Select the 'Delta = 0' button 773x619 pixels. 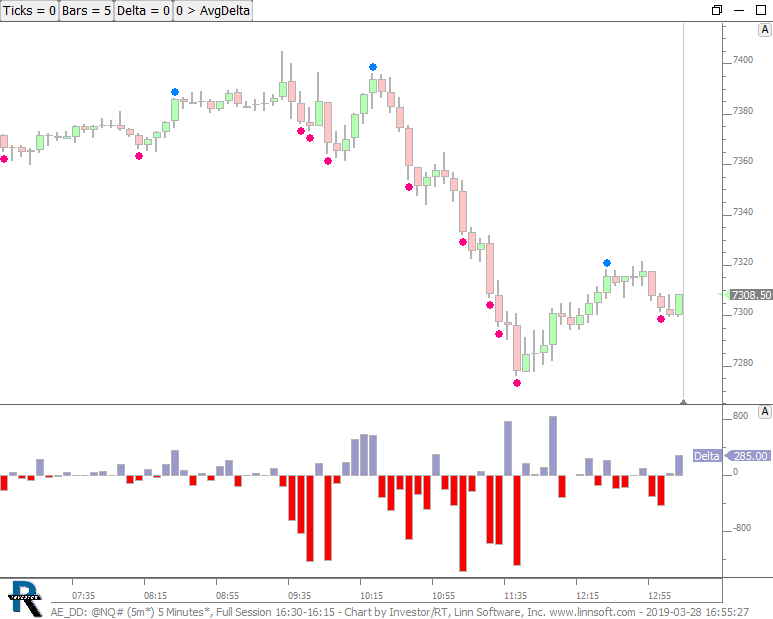(141, 11)
